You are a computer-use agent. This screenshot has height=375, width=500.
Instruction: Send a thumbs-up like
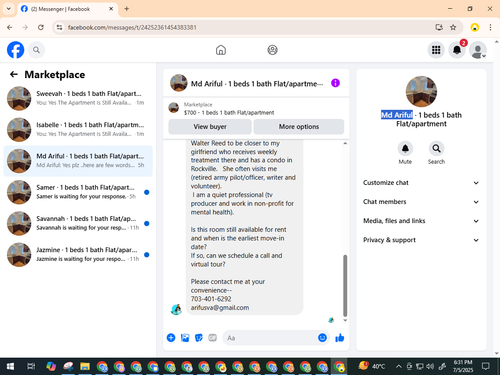coord(340,338)
